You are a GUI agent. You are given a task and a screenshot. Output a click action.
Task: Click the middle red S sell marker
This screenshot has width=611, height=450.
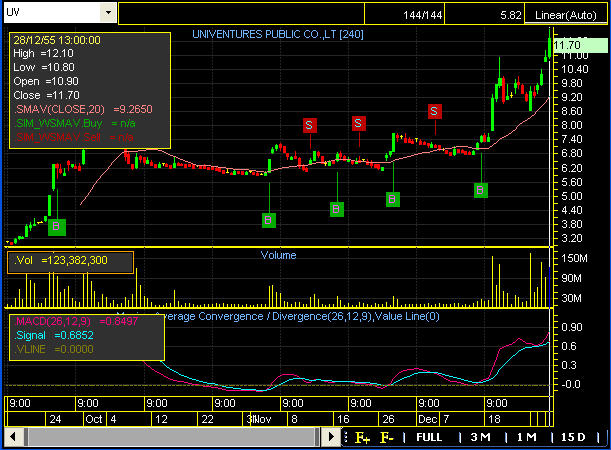358,124
